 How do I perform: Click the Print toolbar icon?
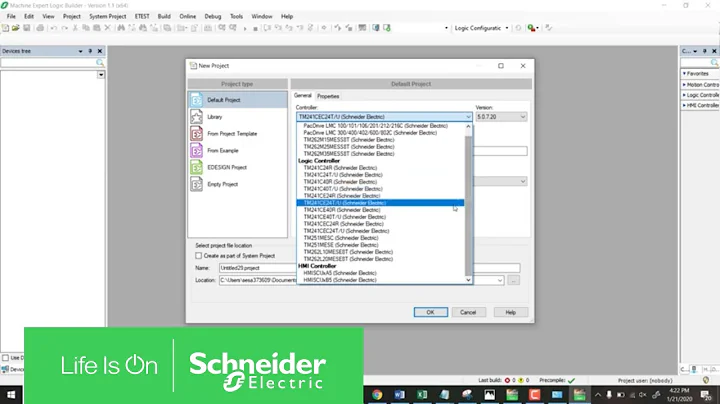point(40,28)
